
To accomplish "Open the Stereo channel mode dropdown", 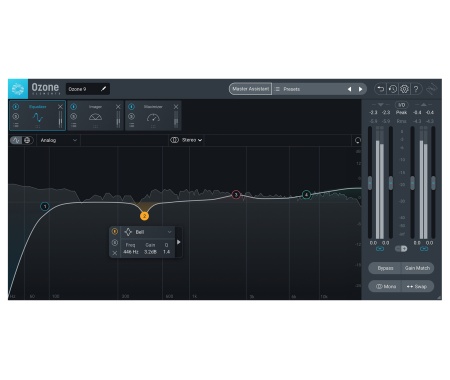I will 191,140.
